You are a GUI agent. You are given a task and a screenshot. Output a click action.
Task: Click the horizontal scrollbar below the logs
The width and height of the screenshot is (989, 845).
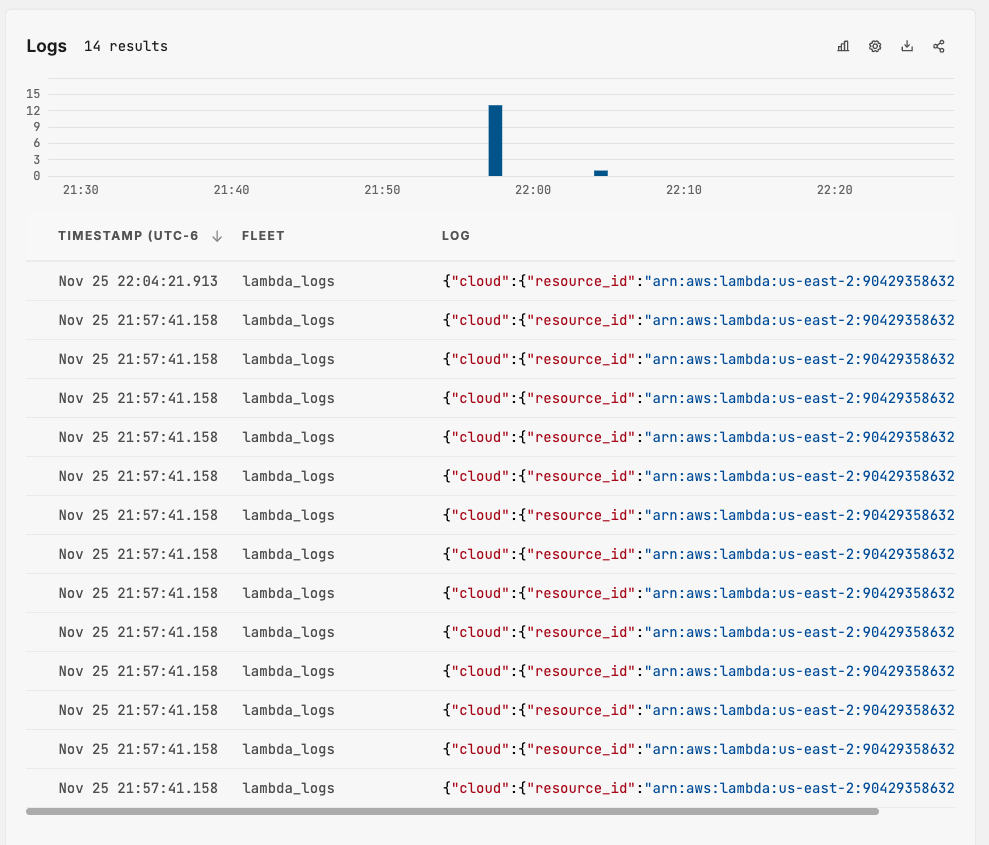pyautogui.click(x=452, y=811)
